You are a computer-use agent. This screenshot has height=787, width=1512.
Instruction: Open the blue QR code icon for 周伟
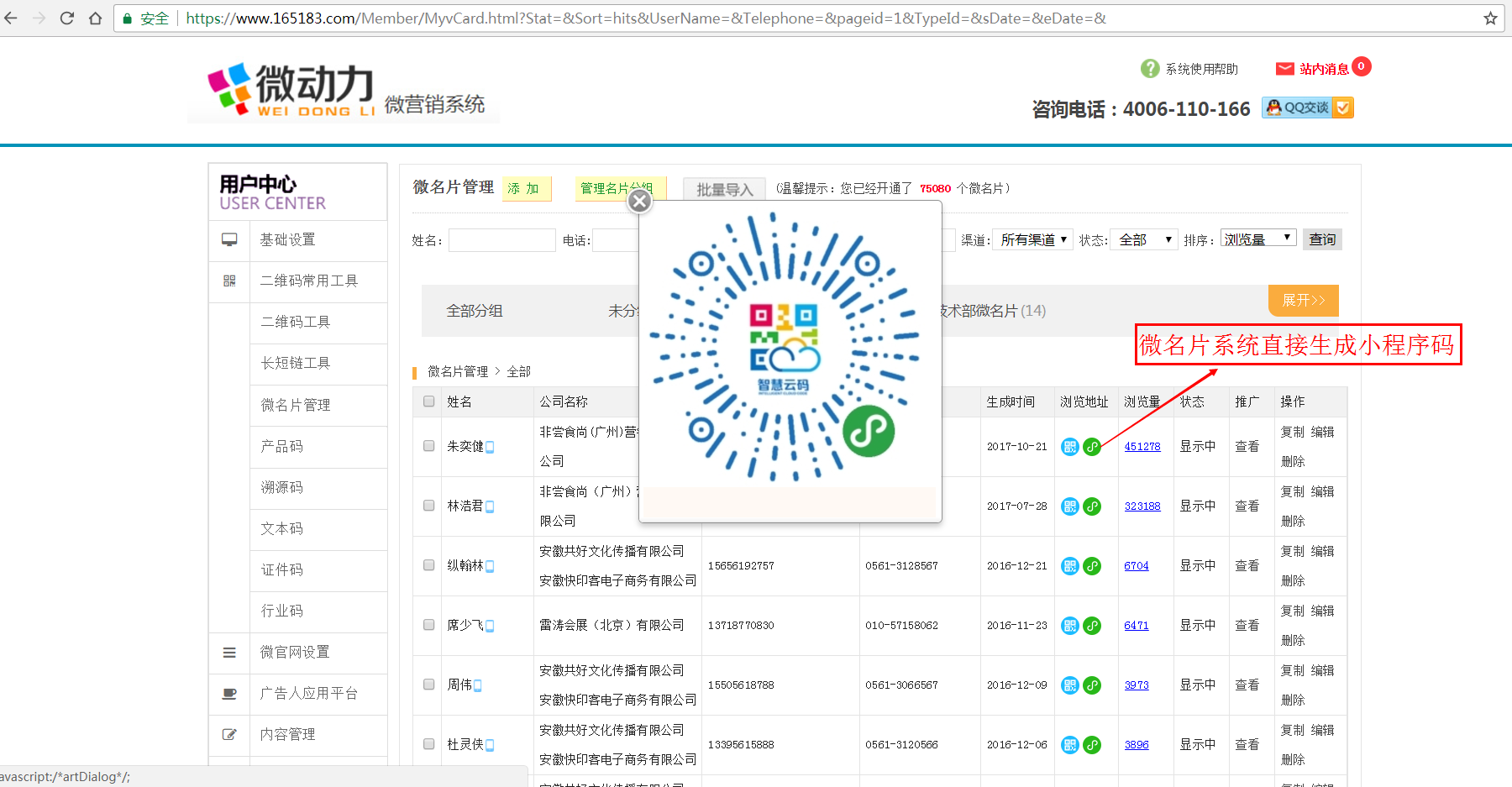point(1069,685)
